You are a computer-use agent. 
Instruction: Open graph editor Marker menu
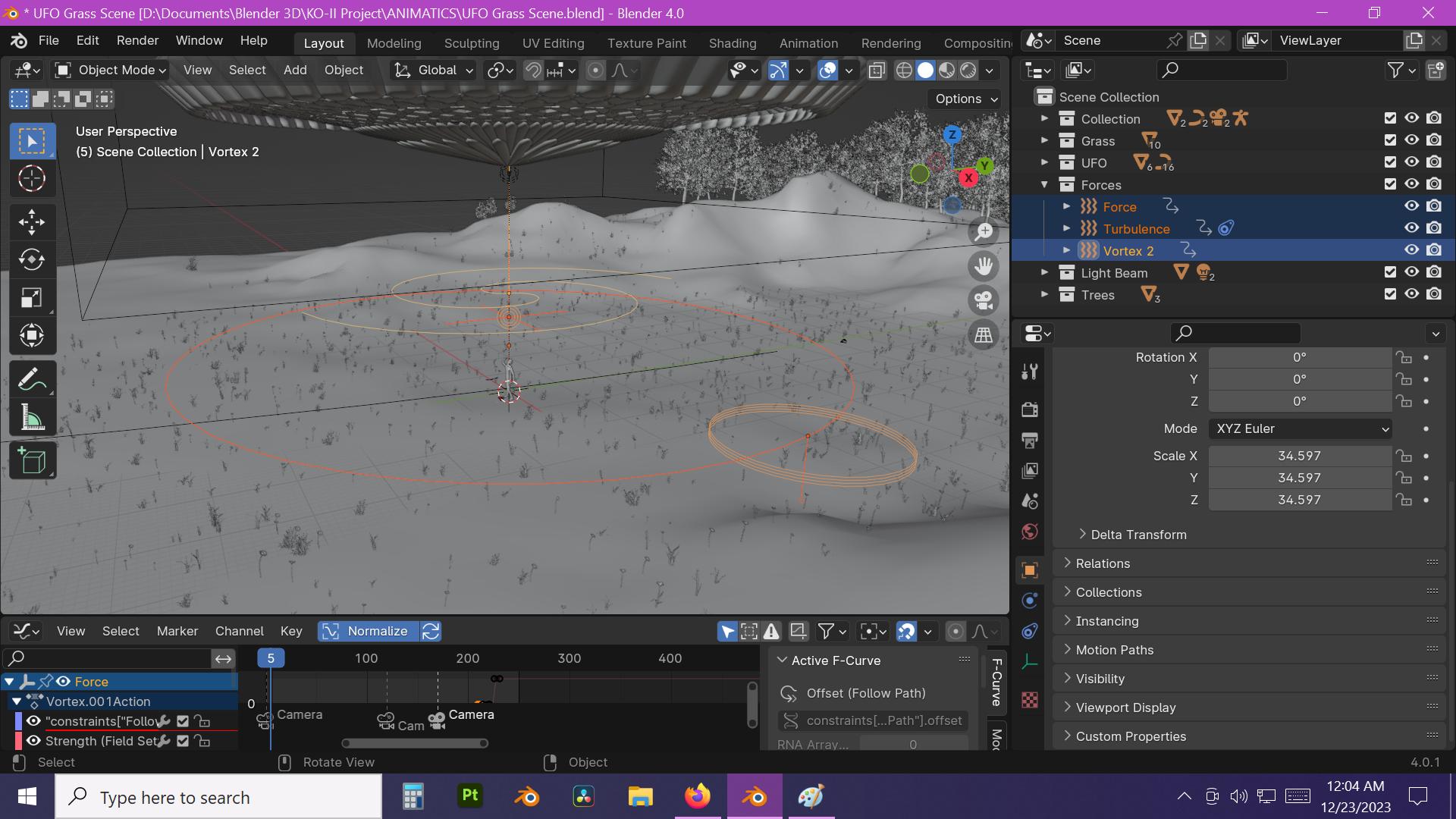coord(177,631)
